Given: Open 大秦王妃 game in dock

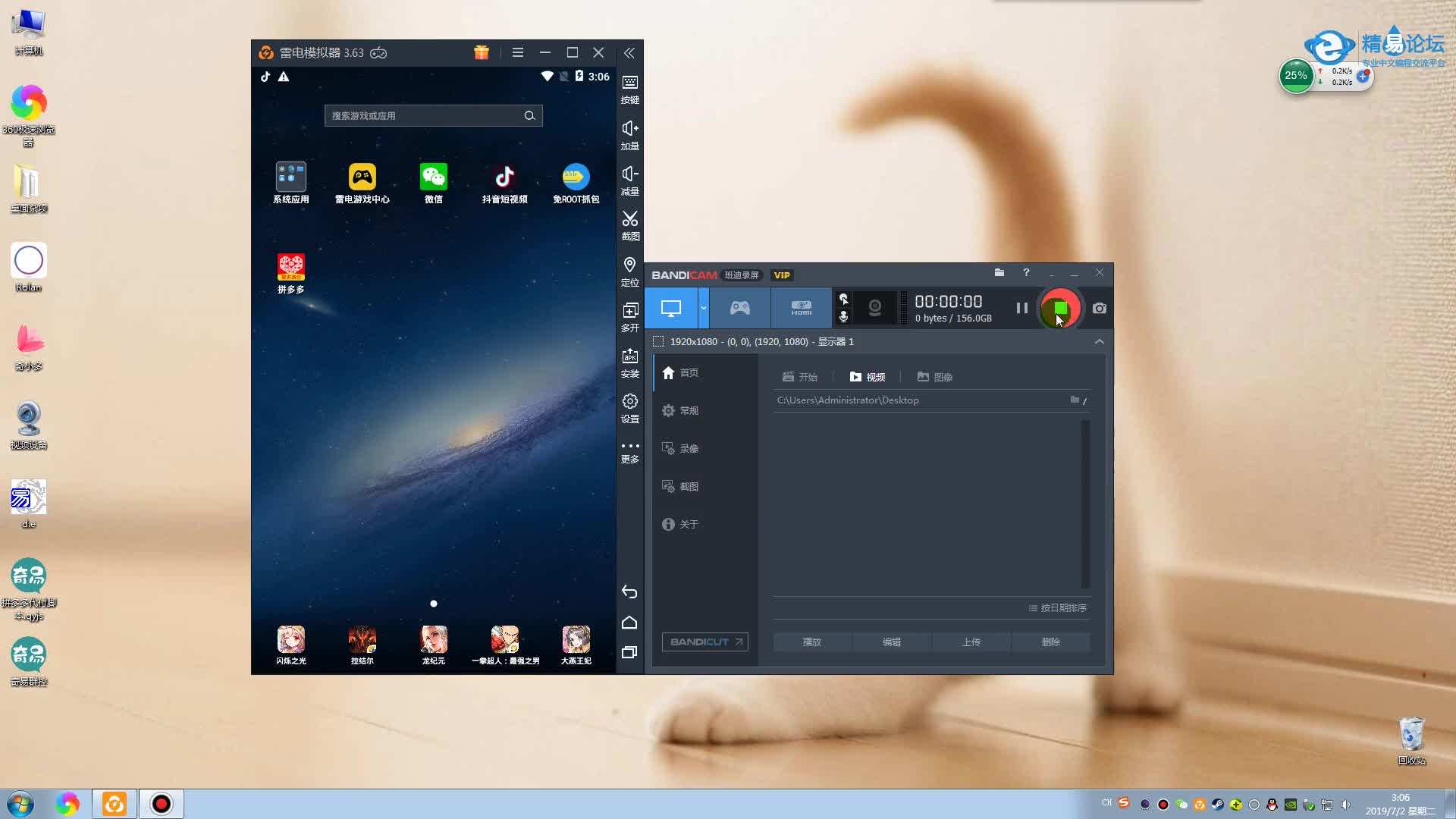Looking at the screenshot, I should [576, 645].
